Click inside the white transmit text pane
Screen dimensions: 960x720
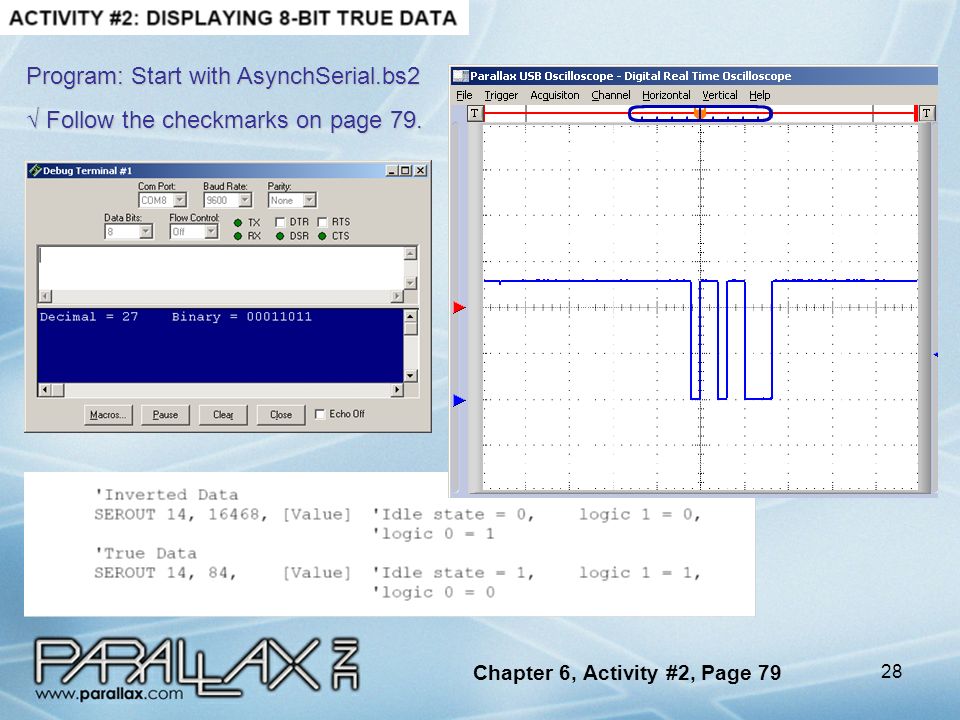point(220,268)
